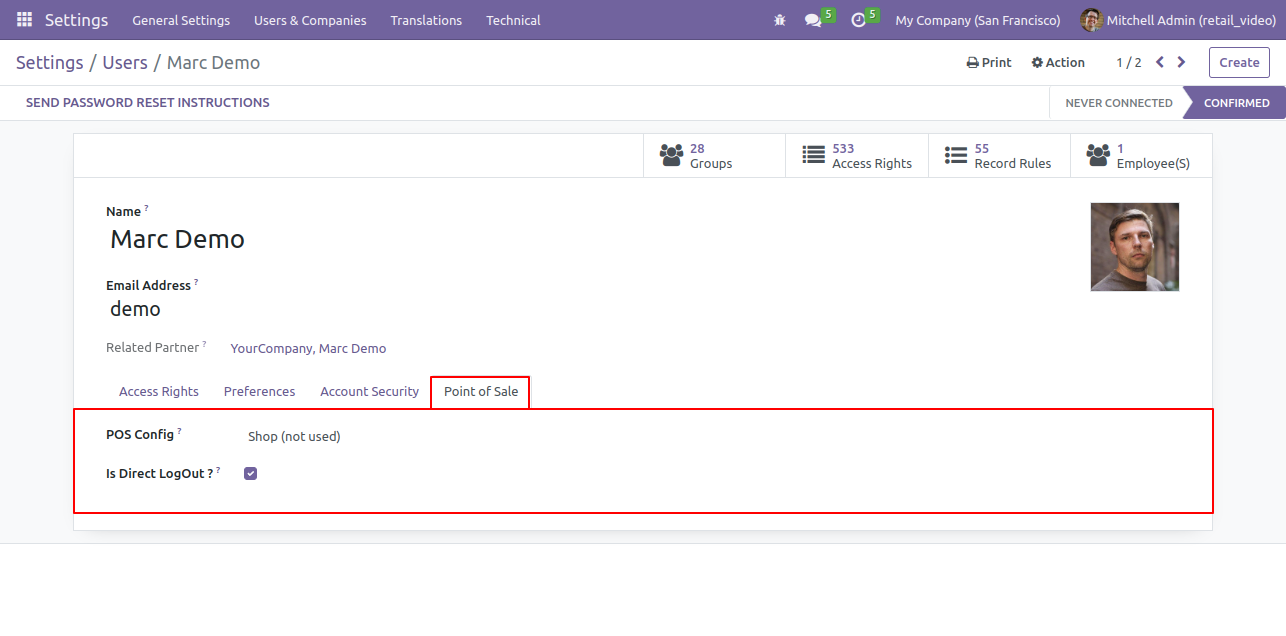
Task: Click the next record arrow
Action: pyautogui.click(x=1181, y=62)
